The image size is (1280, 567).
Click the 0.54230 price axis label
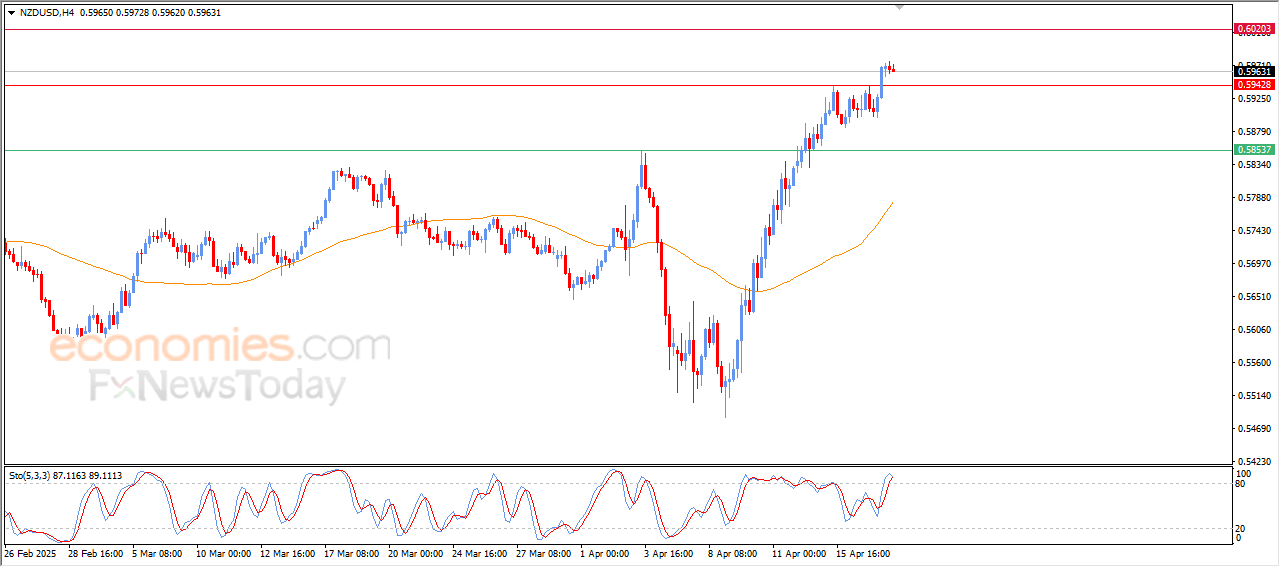1254,462
